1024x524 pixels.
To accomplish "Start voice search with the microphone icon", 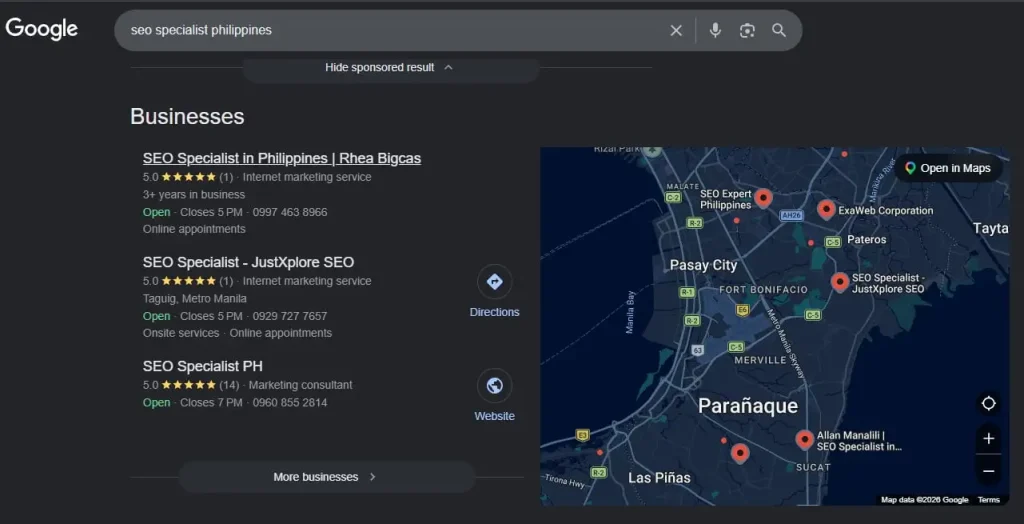I will (x=715, y=30).
